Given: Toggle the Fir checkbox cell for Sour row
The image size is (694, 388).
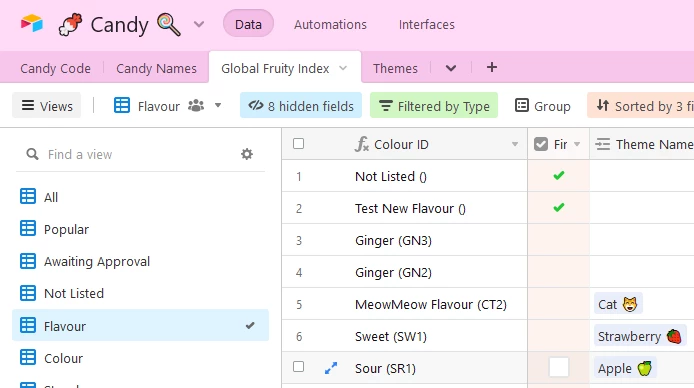Looking at the screenshot, I should pyautogui.click(x=559, y=367).
